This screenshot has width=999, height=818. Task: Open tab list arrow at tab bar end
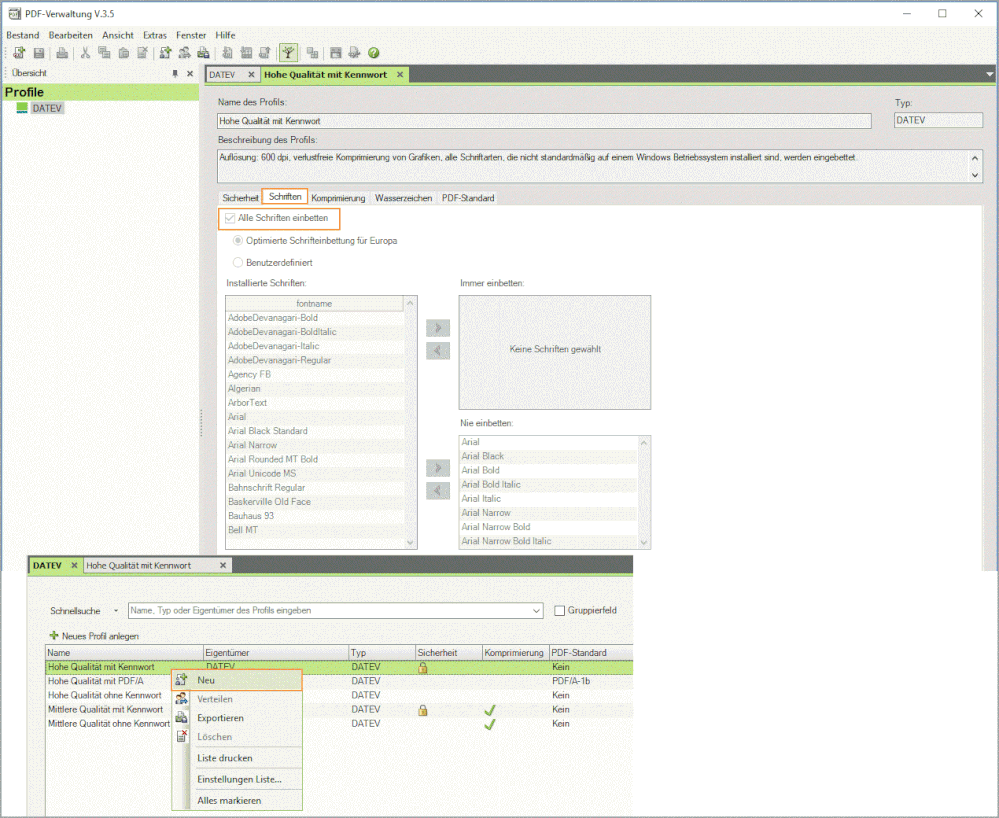[x=989, y=75]
